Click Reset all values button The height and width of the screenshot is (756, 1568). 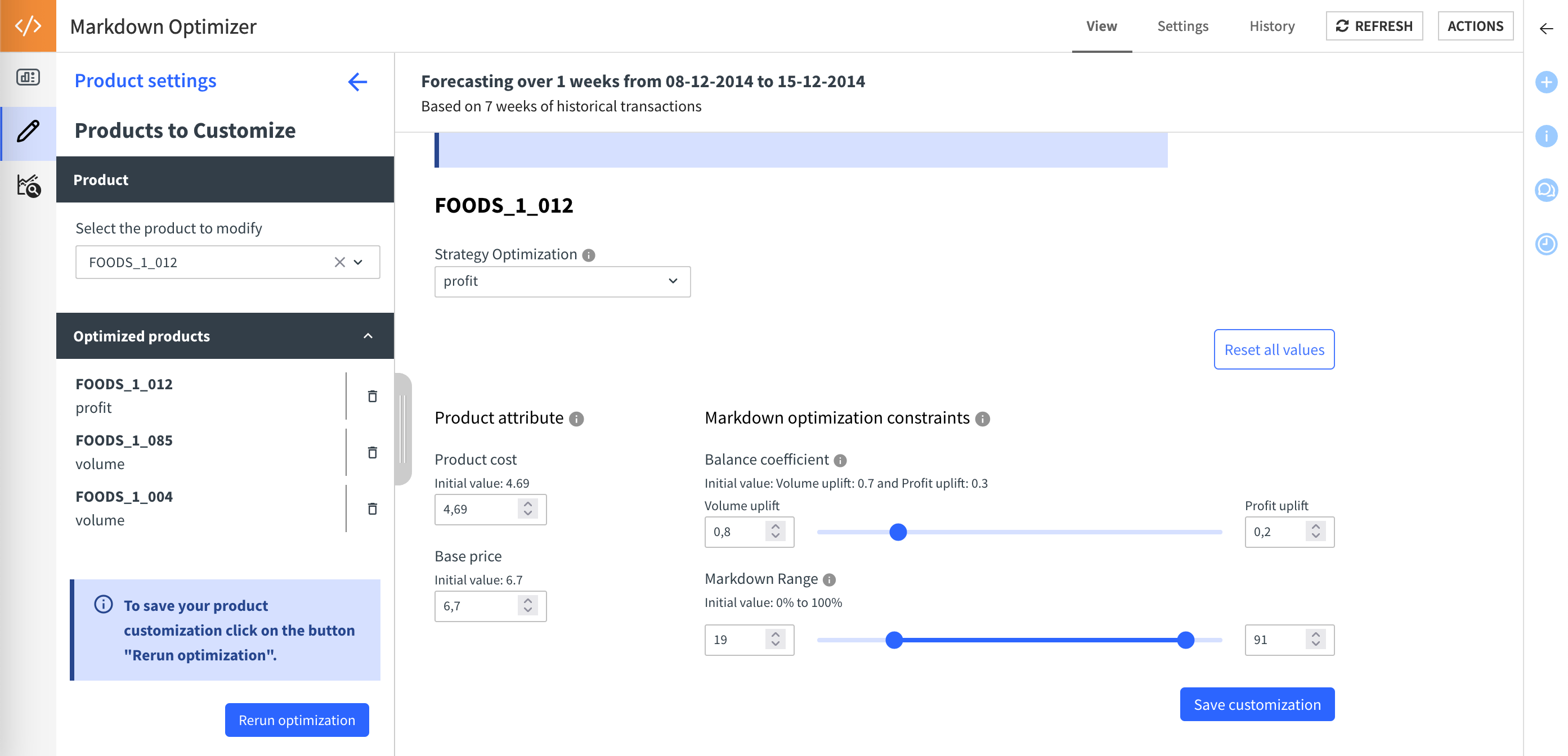click(1274, 350)
